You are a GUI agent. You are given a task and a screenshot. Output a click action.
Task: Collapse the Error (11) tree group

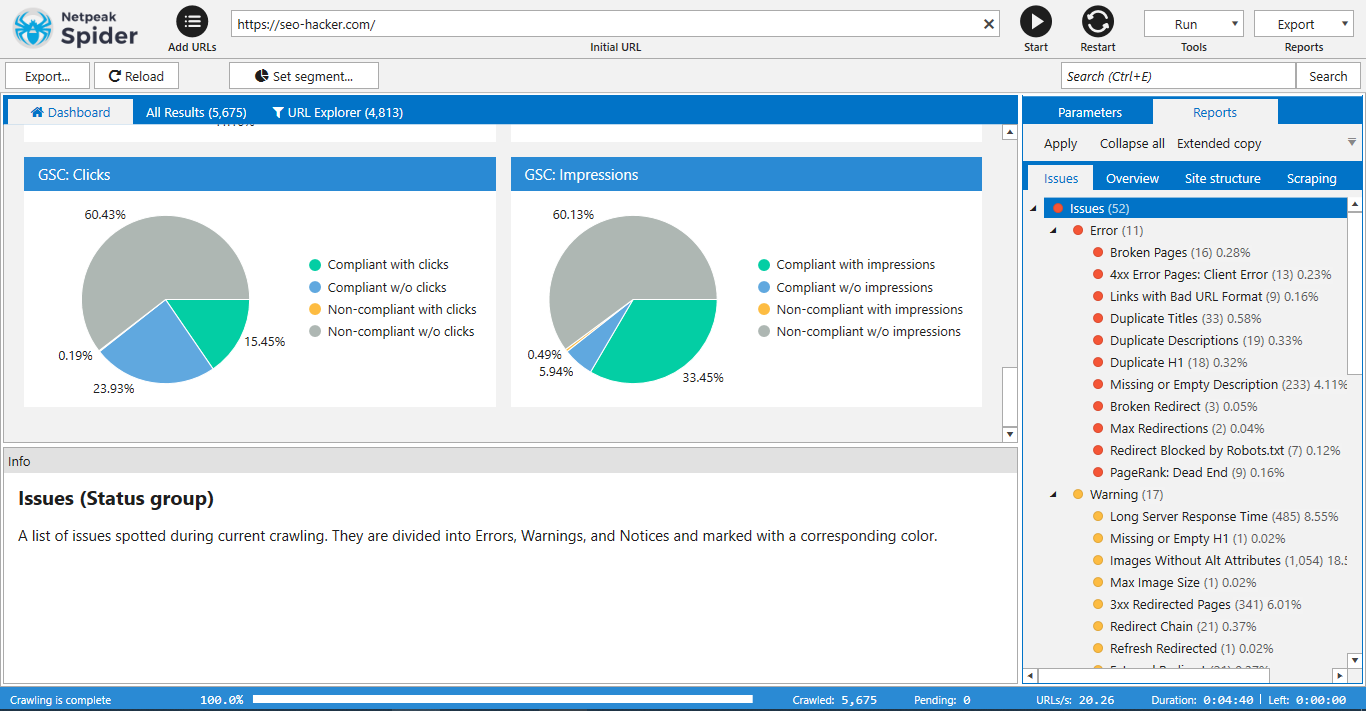pos(1053,231)
